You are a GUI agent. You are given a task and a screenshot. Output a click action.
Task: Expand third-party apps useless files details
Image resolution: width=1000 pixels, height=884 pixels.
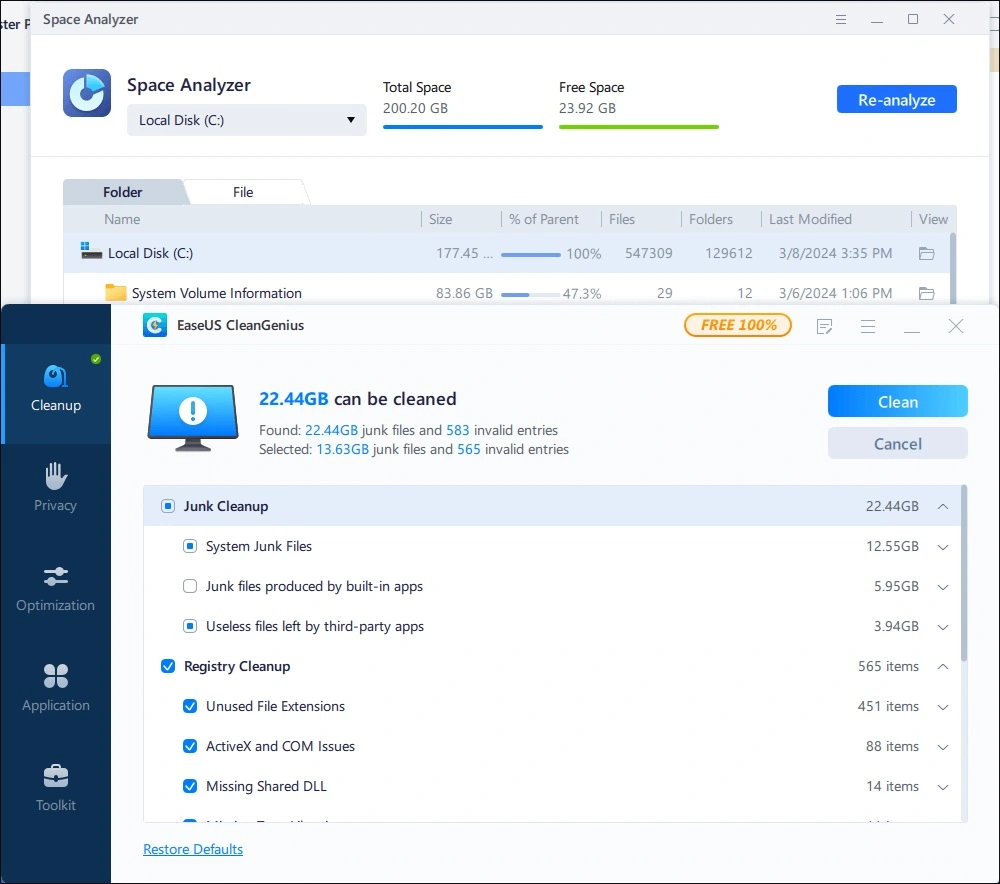[x=943, y=627]
